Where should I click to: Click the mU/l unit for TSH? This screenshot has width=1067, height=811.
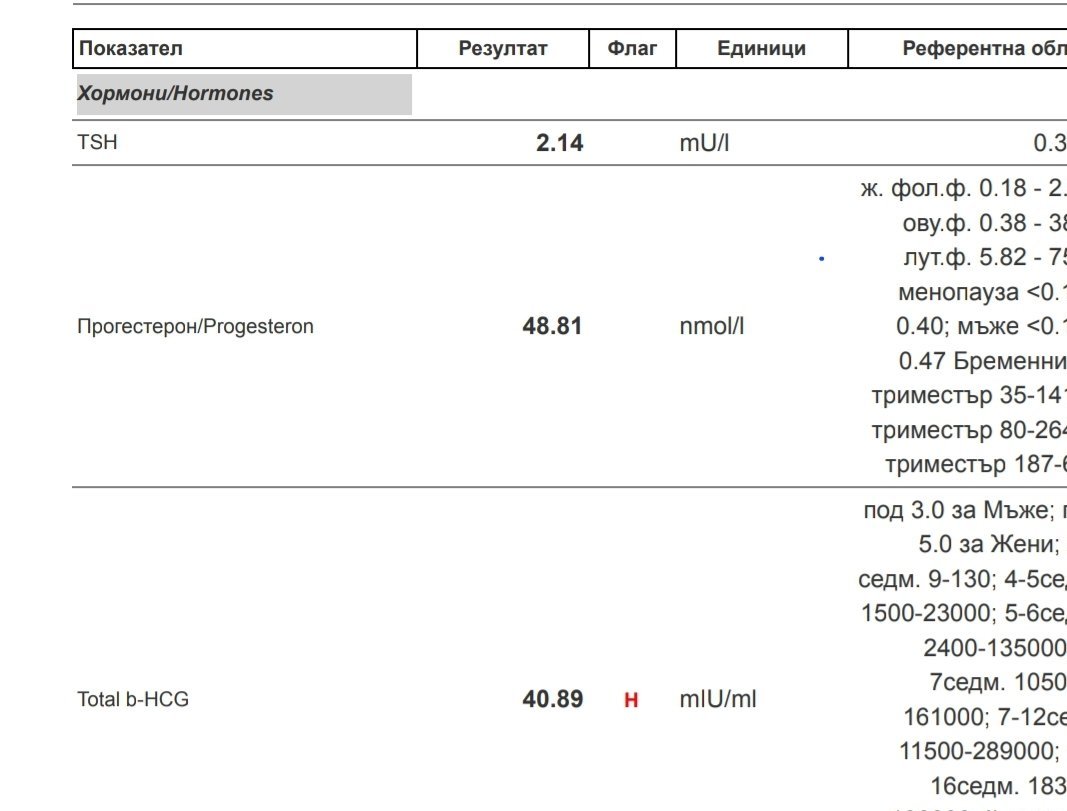704,143
